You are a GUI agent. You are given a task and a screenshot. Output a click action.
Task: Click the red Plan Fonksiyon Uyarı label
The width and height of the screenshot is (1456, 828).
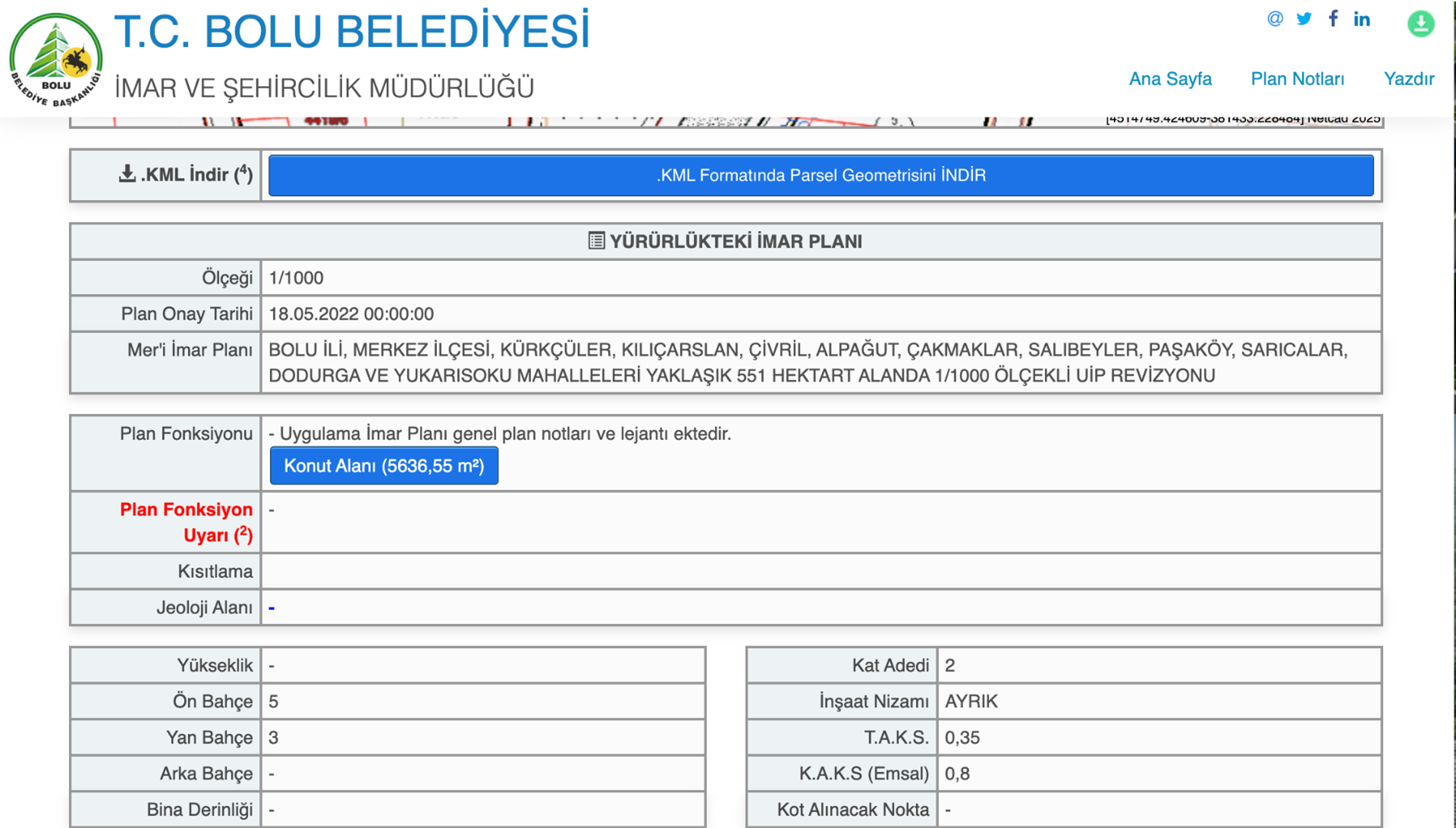coord(186,522)
